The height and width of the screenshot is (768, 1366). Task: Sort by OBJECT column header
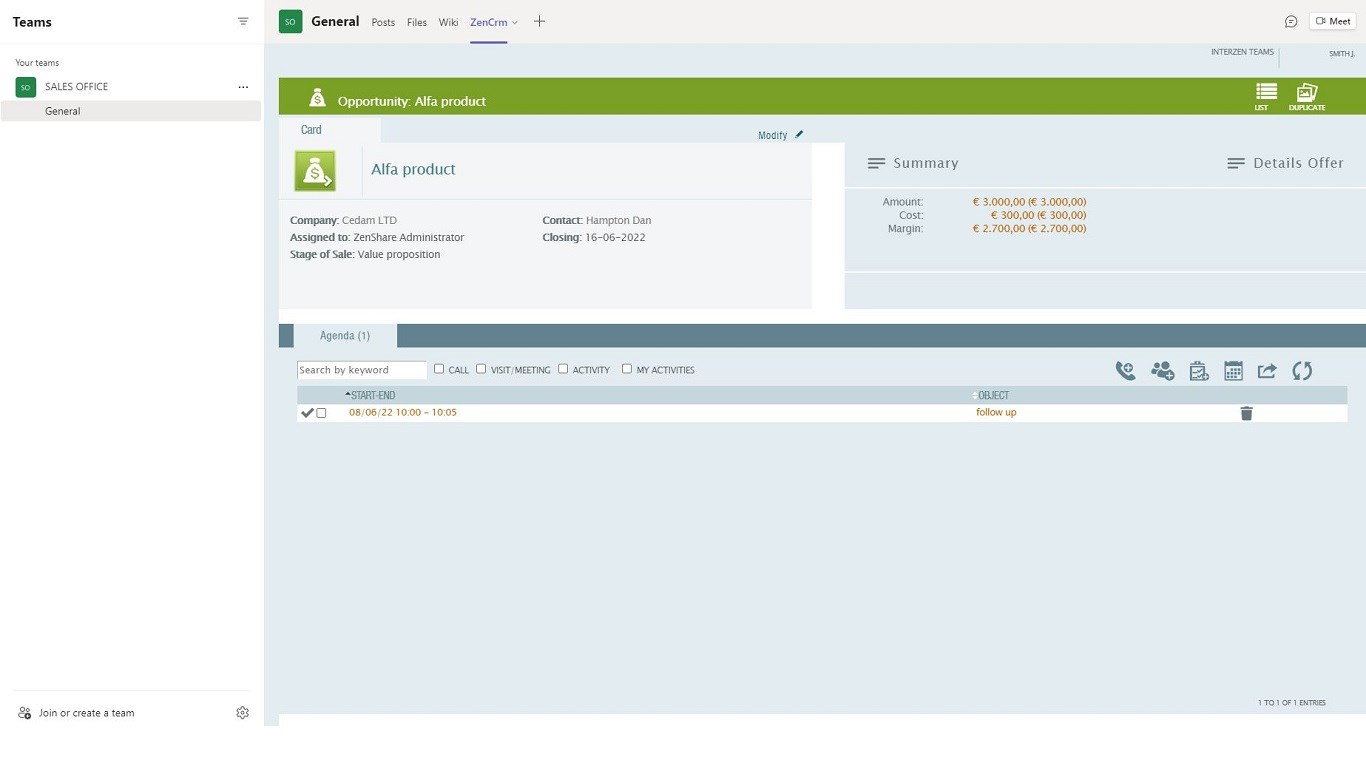(991, 395)
